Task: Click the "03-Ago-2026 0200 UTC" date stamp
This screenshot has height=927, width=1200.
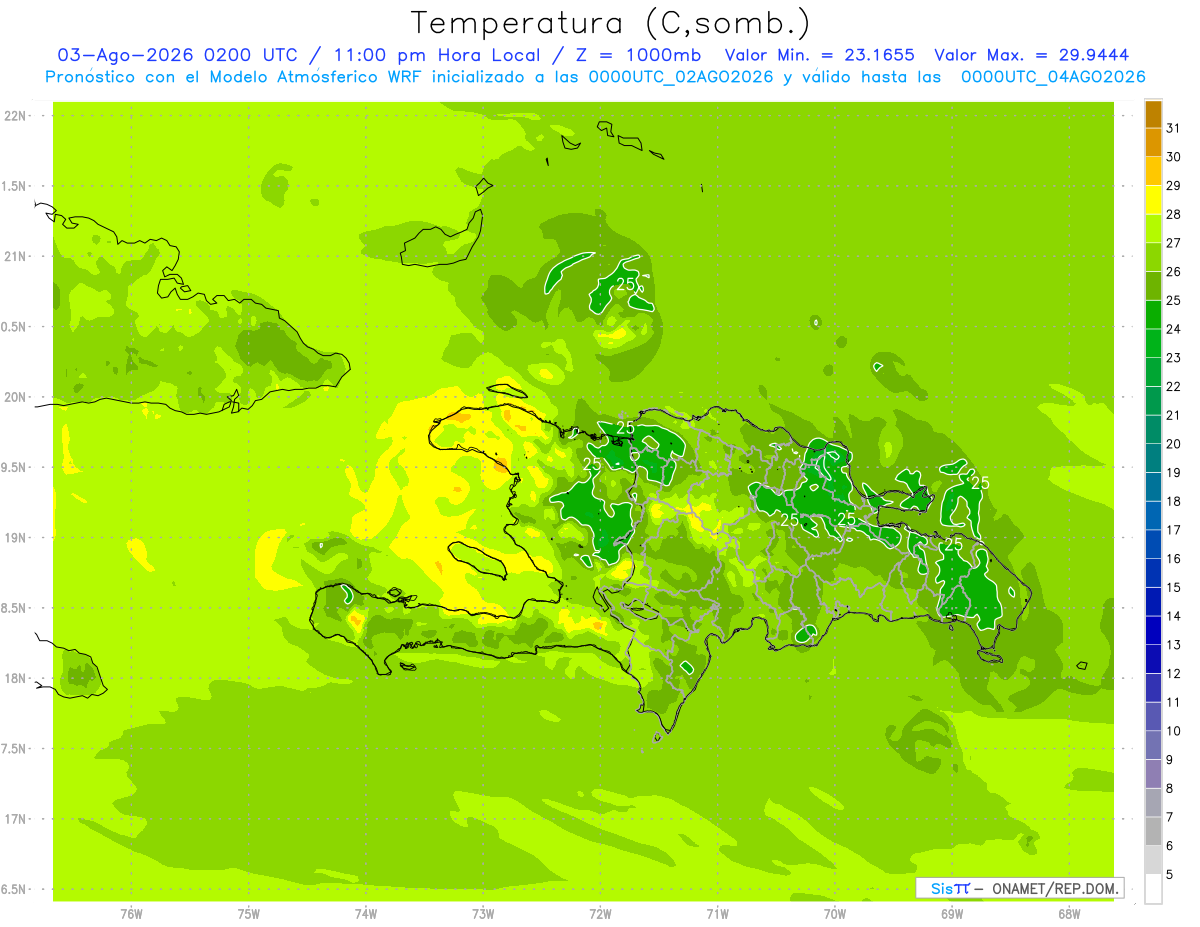Action: pyautogui.click(x=178, y=56)
